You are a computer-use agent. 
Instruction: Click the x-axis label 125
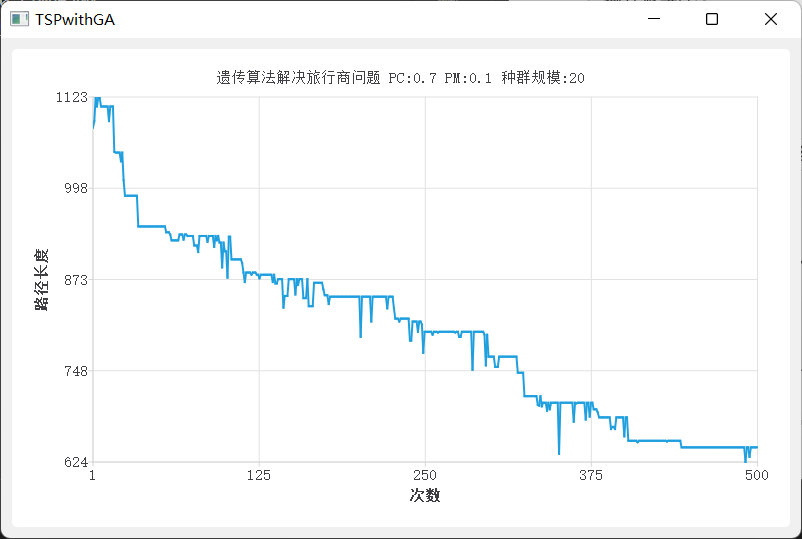click(259, 475)
